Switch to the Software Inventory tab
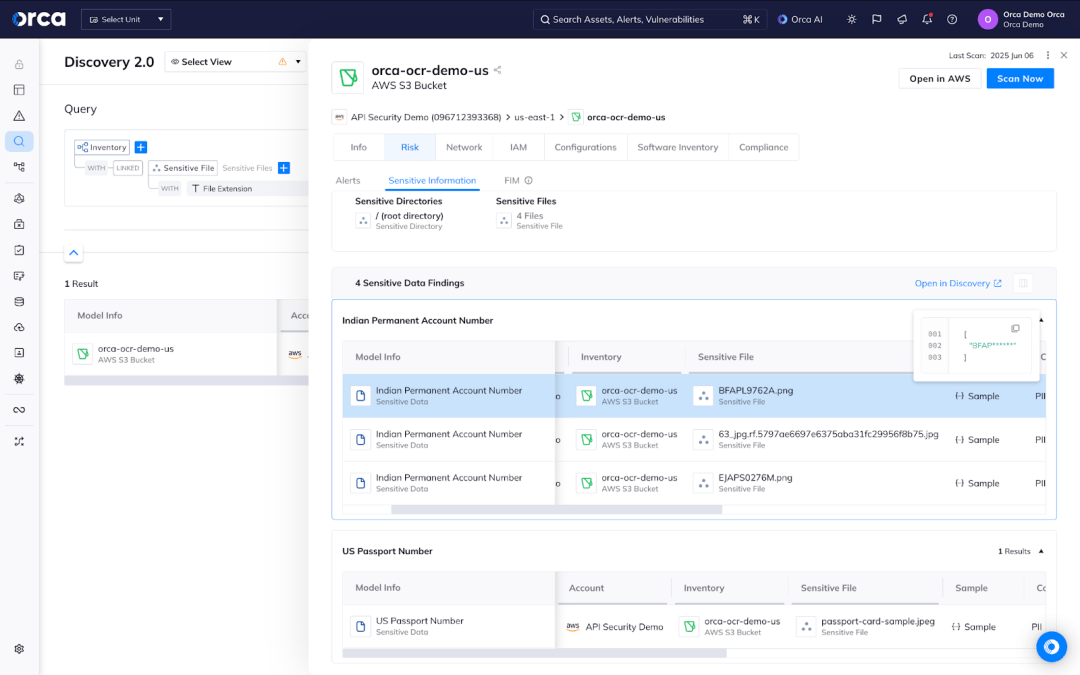Screen dimensions: 1080x675 tap(678, 147)
